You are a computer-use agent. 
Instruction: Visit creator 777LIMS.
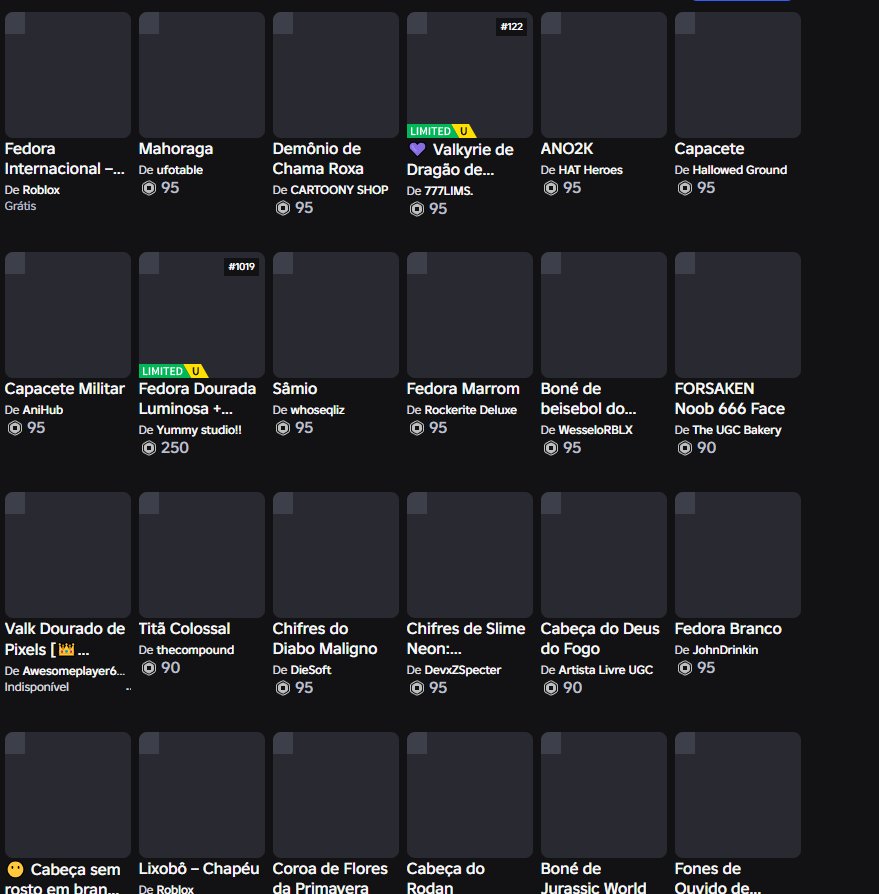coord(449,191)
